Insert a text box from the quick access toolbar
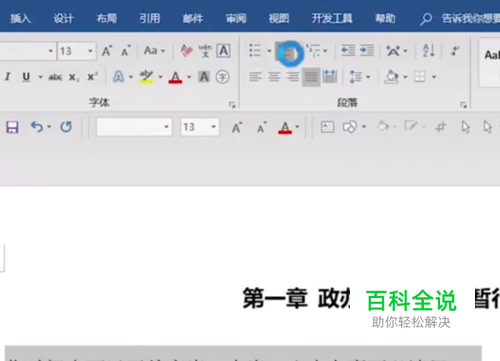The image size is (500, 361). click(327, 127)
